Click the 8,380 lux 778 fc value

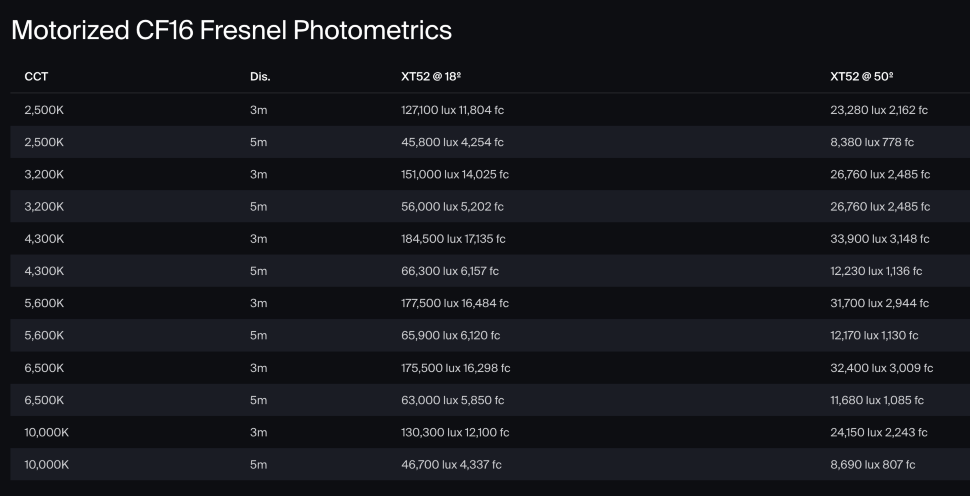872,142
